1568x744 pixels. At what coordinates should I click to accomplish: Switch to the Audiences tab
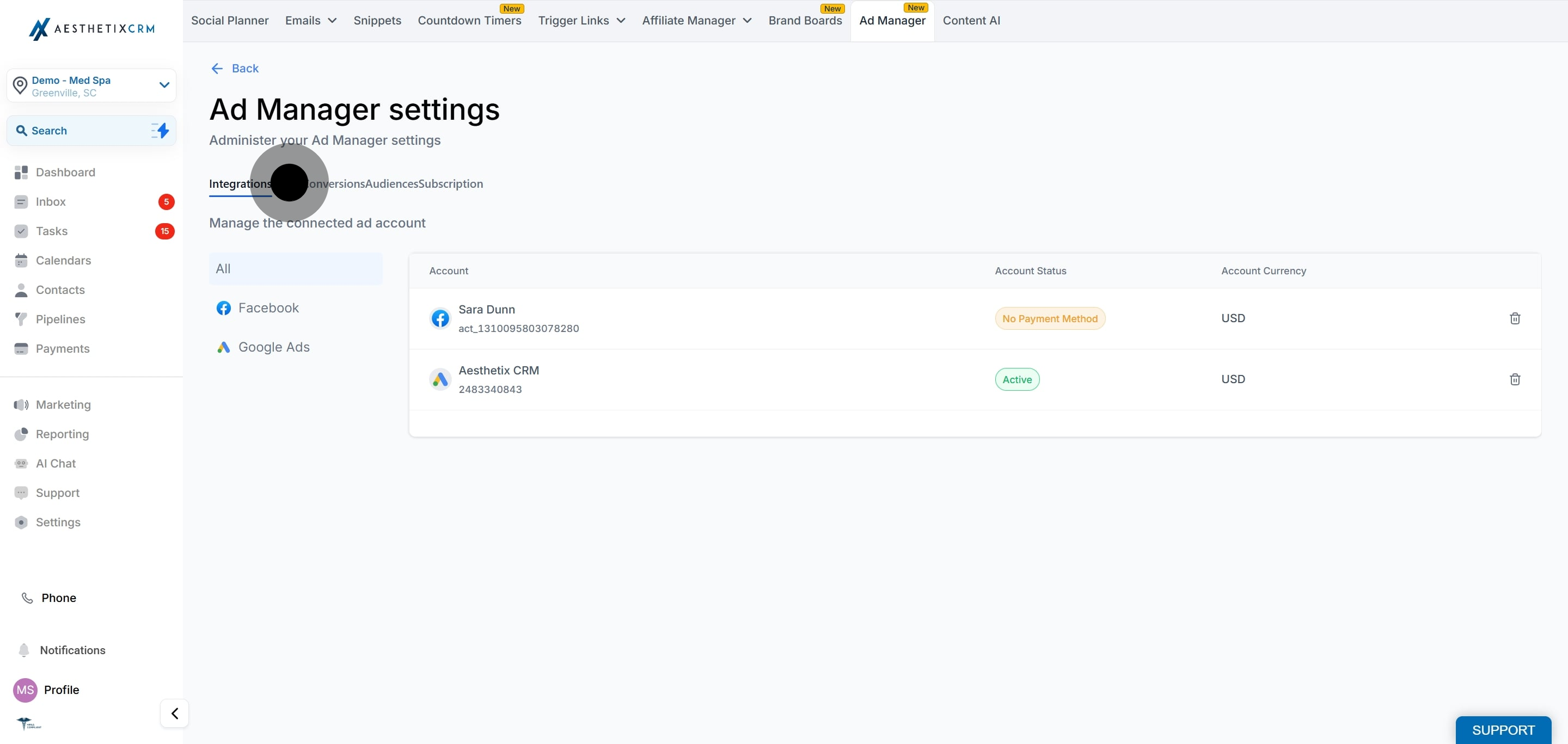391,184
